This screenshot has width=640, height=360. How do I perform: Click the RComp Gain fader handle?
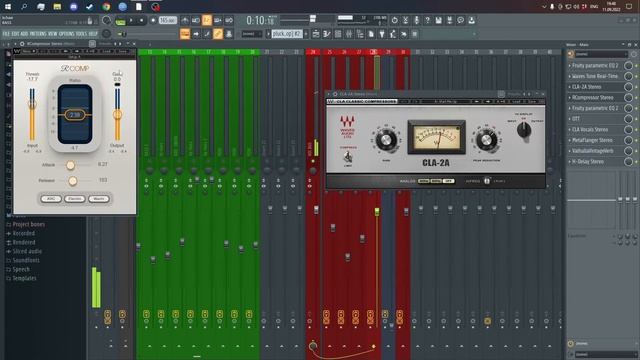click(x=118, y=115)
